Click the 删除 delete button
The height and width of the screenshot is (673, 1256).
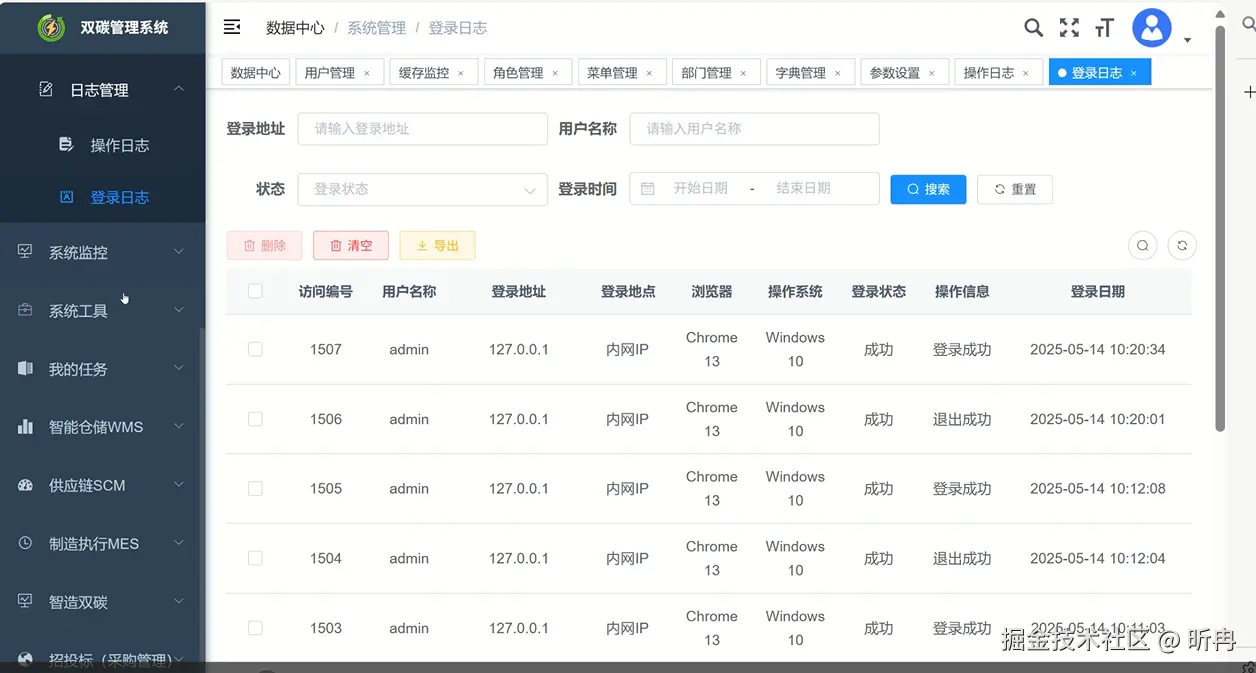click(265, 245)
